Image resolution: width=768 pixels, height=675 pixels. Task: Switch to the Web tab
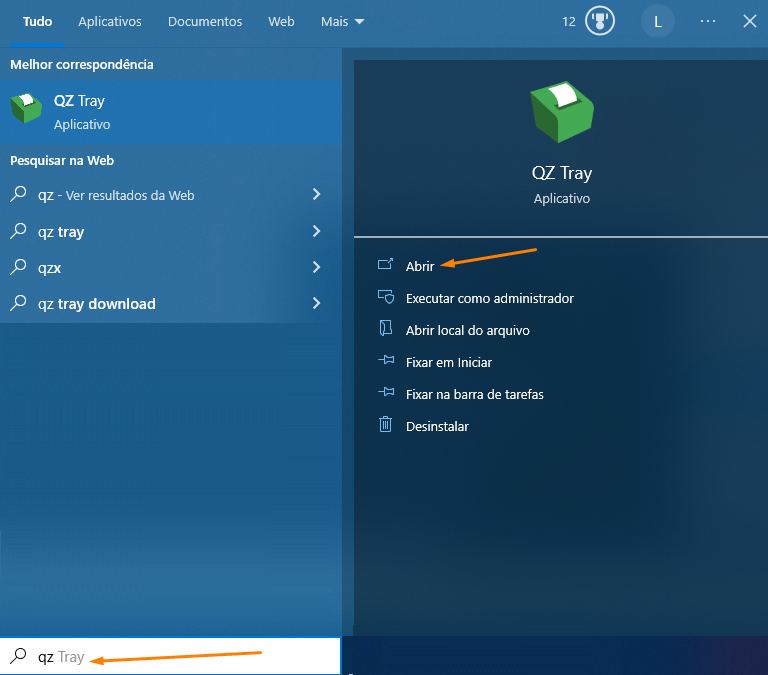281,22
